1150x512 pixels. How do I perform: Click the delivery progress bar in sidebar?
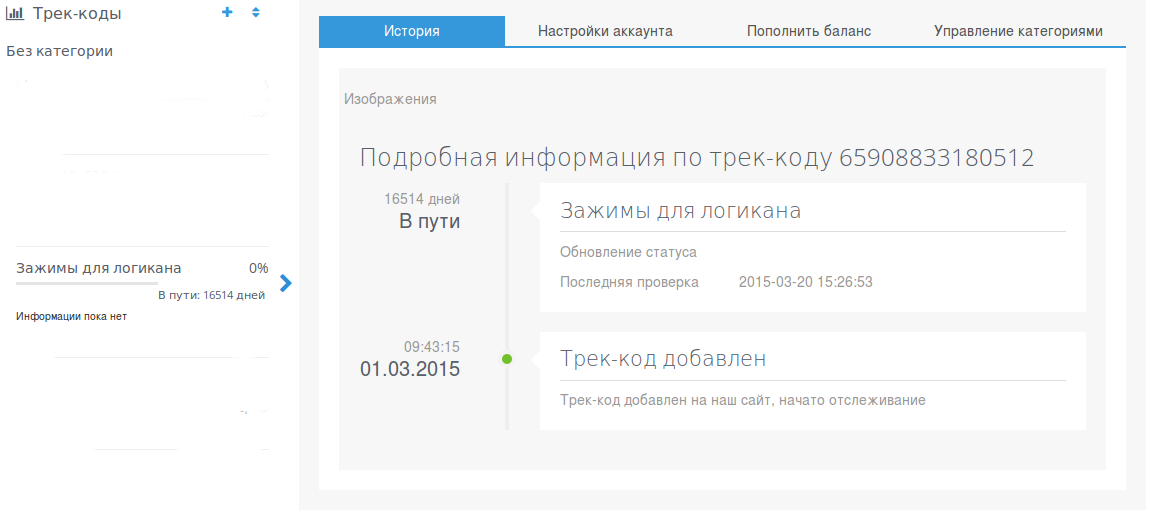coord(87,284)
